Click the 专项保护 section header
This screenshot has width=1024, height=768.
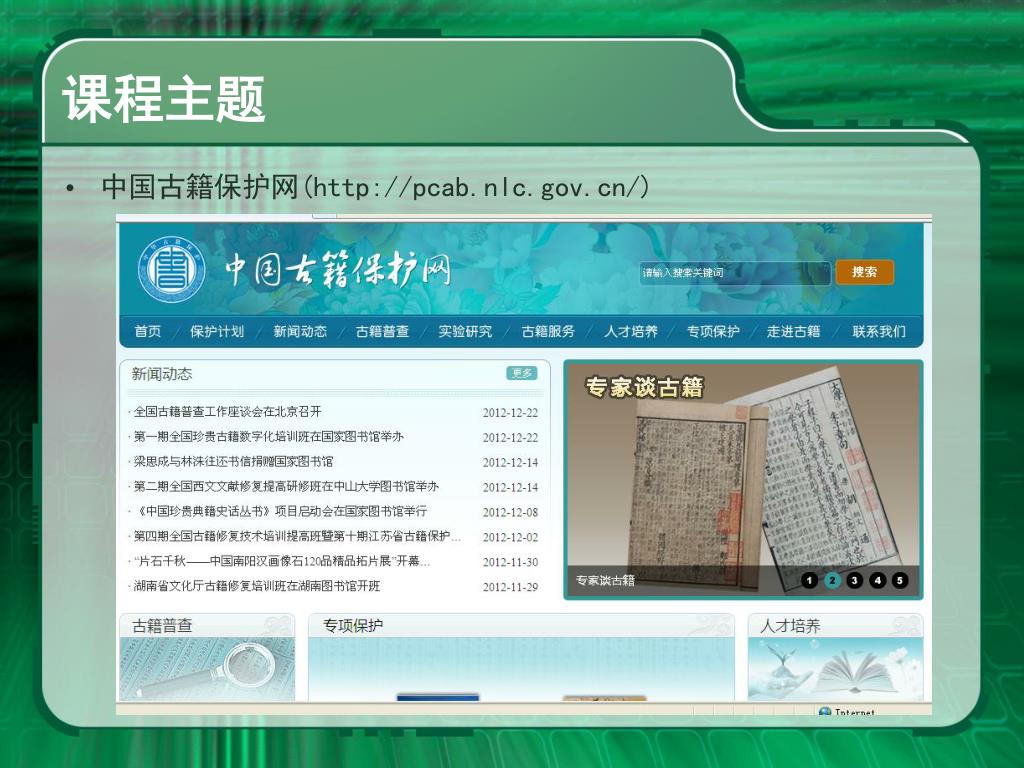click(x=353, y=626)
